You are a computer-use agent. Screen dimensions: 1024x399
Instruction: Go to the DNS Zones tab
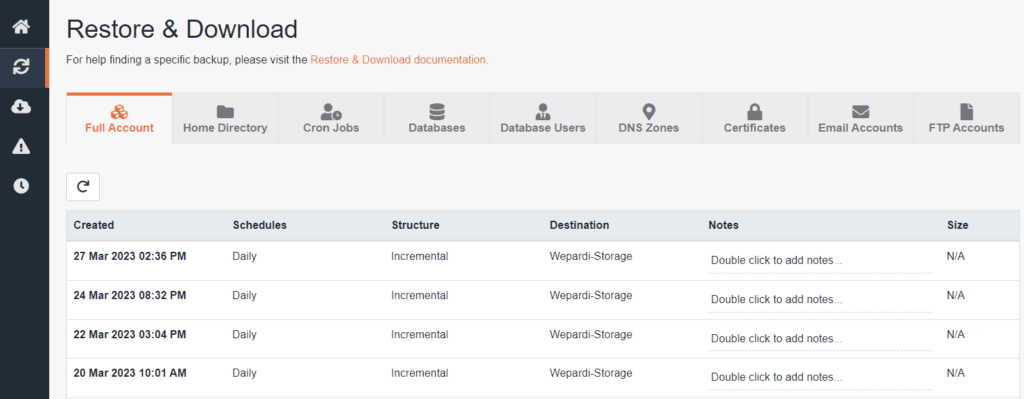click(648, 118)
